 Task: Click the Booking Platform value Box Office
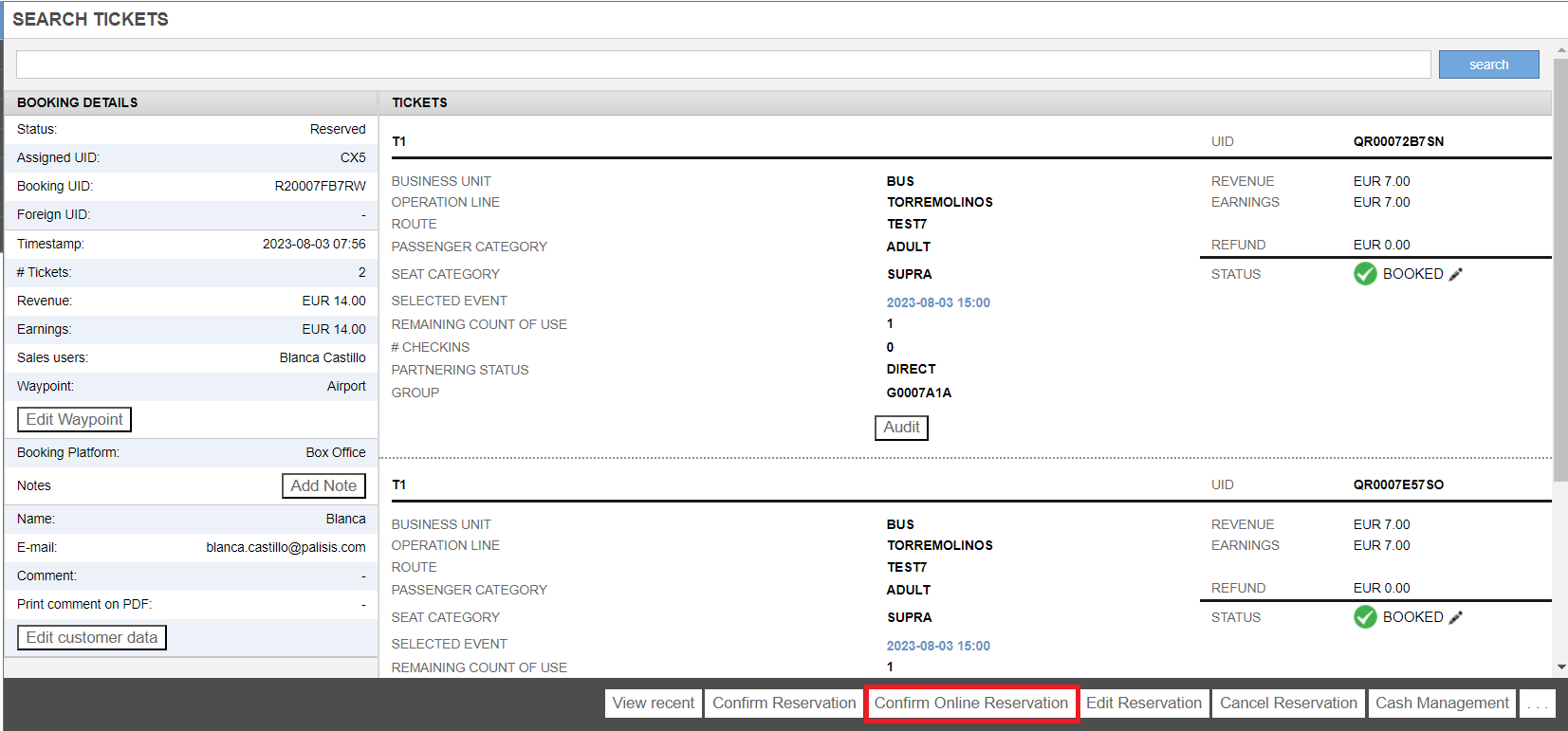coord(336,452)
